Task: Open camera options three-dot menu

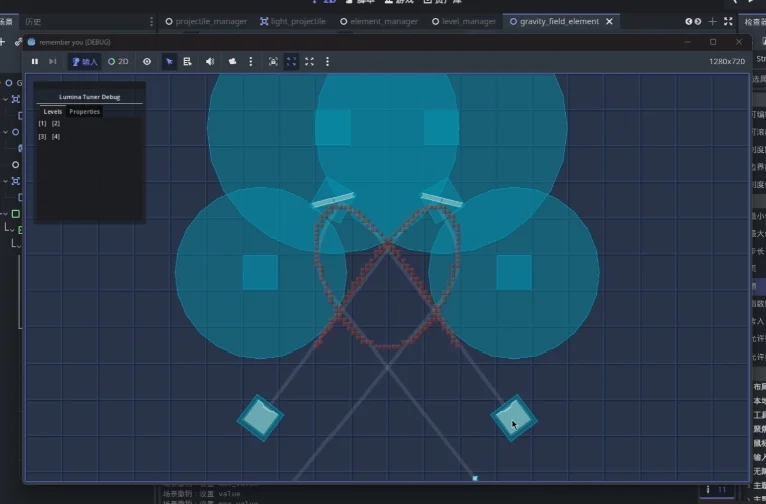Action: tap(250, 61)
